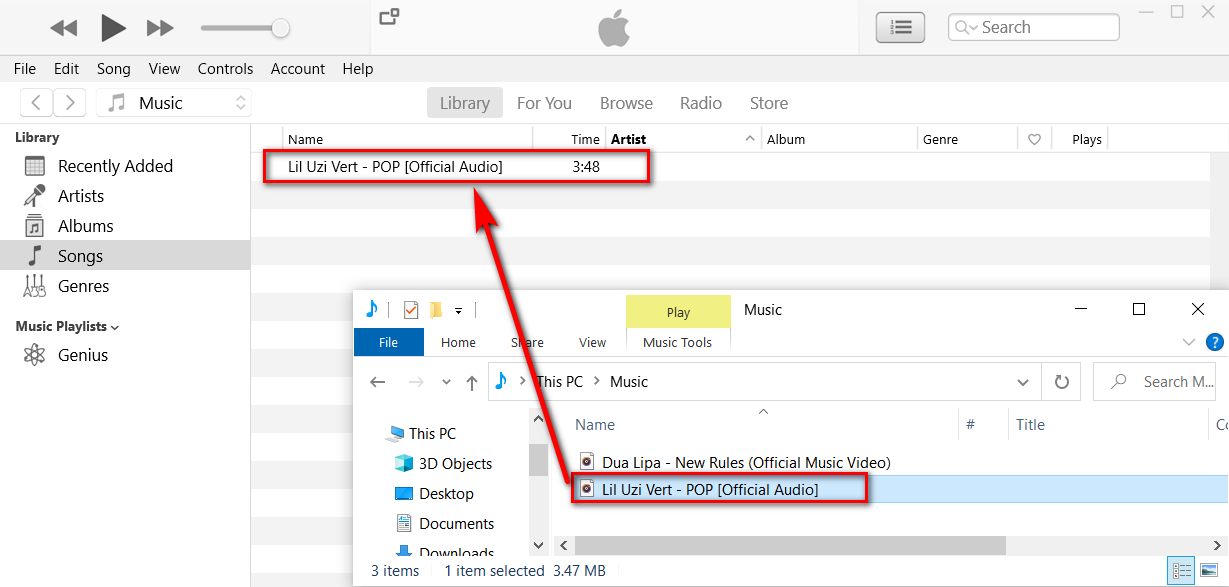Image resolution: width=1229 pixels, height=587 pixels.
Task: Switch Explorer to large thumbnails view
Action: 1209,571
